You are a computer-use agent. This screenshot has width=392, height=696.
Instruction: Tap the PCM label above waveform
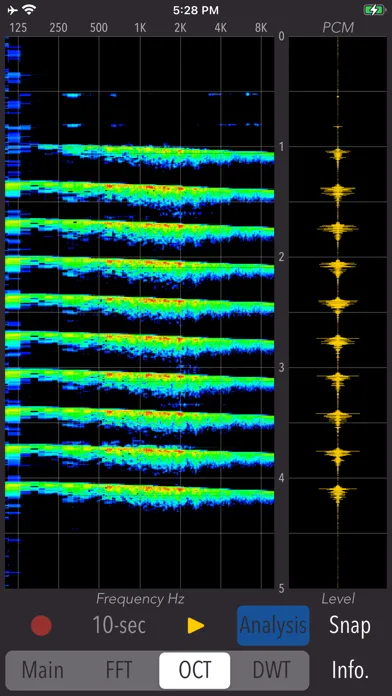tap(338, 28)
